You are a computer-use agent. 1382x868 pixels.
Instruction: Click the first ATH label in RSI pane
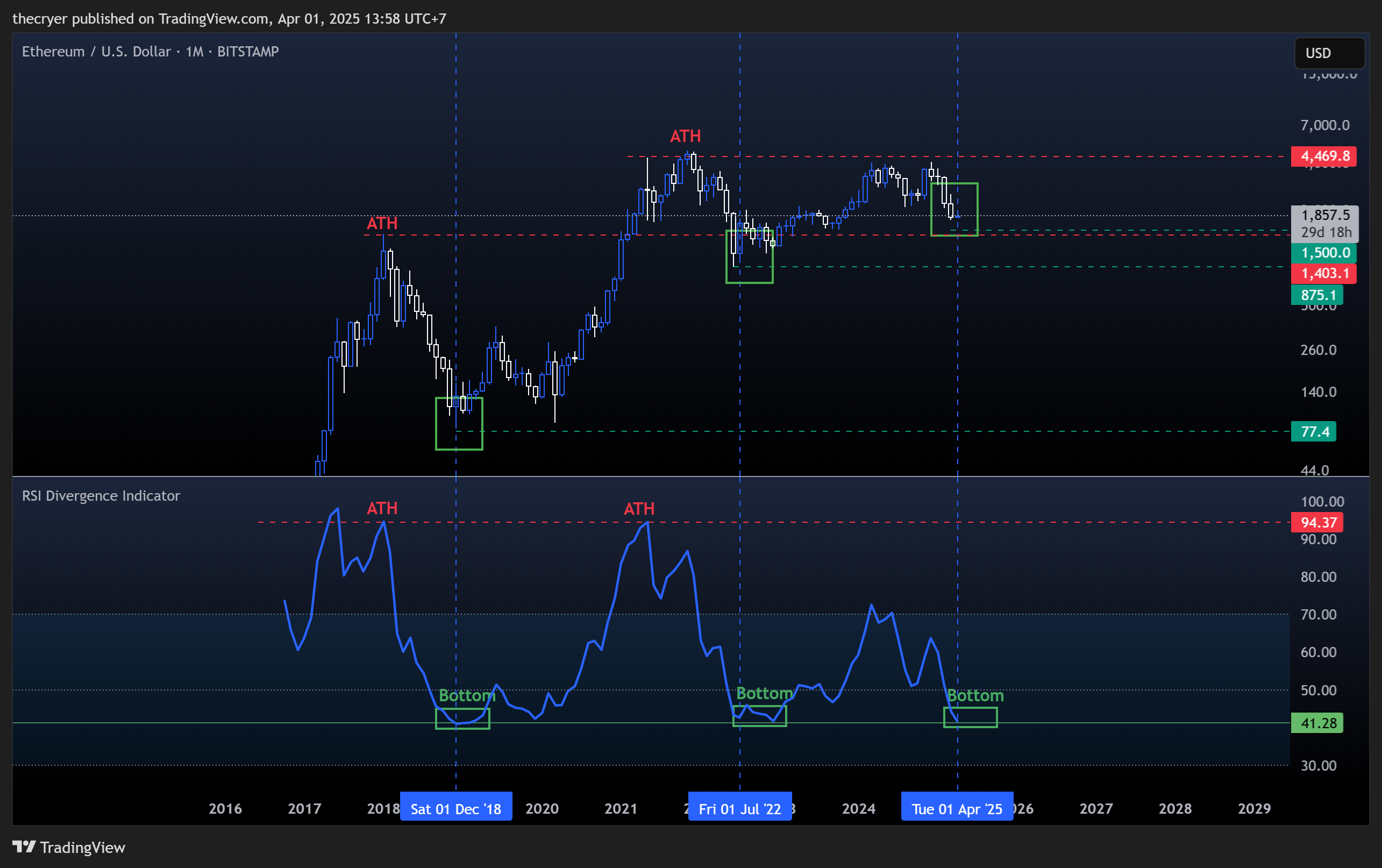tap(382, 508)
